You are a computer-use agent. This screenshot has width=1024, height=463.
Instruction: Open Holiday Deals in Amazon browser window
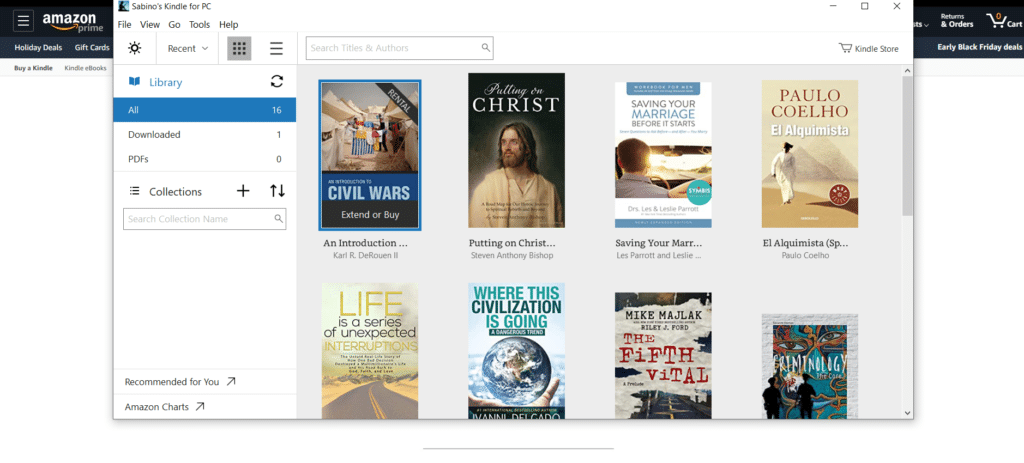[39, 48]
